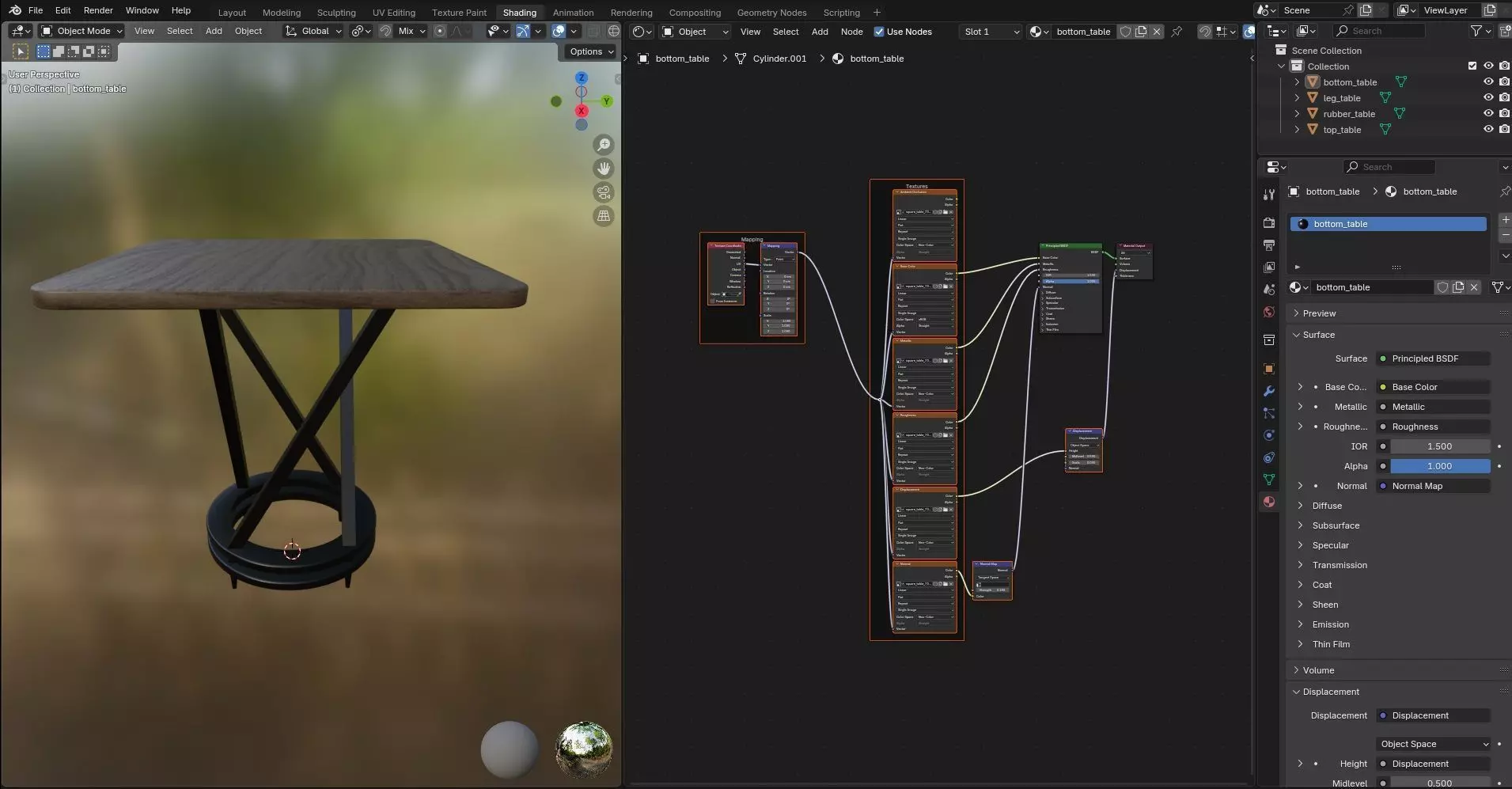Image resolution: width=1512 pixels, height=789 pixels.
Task: Click the new material duplicate icon
Action: (x=1457, y=287)
